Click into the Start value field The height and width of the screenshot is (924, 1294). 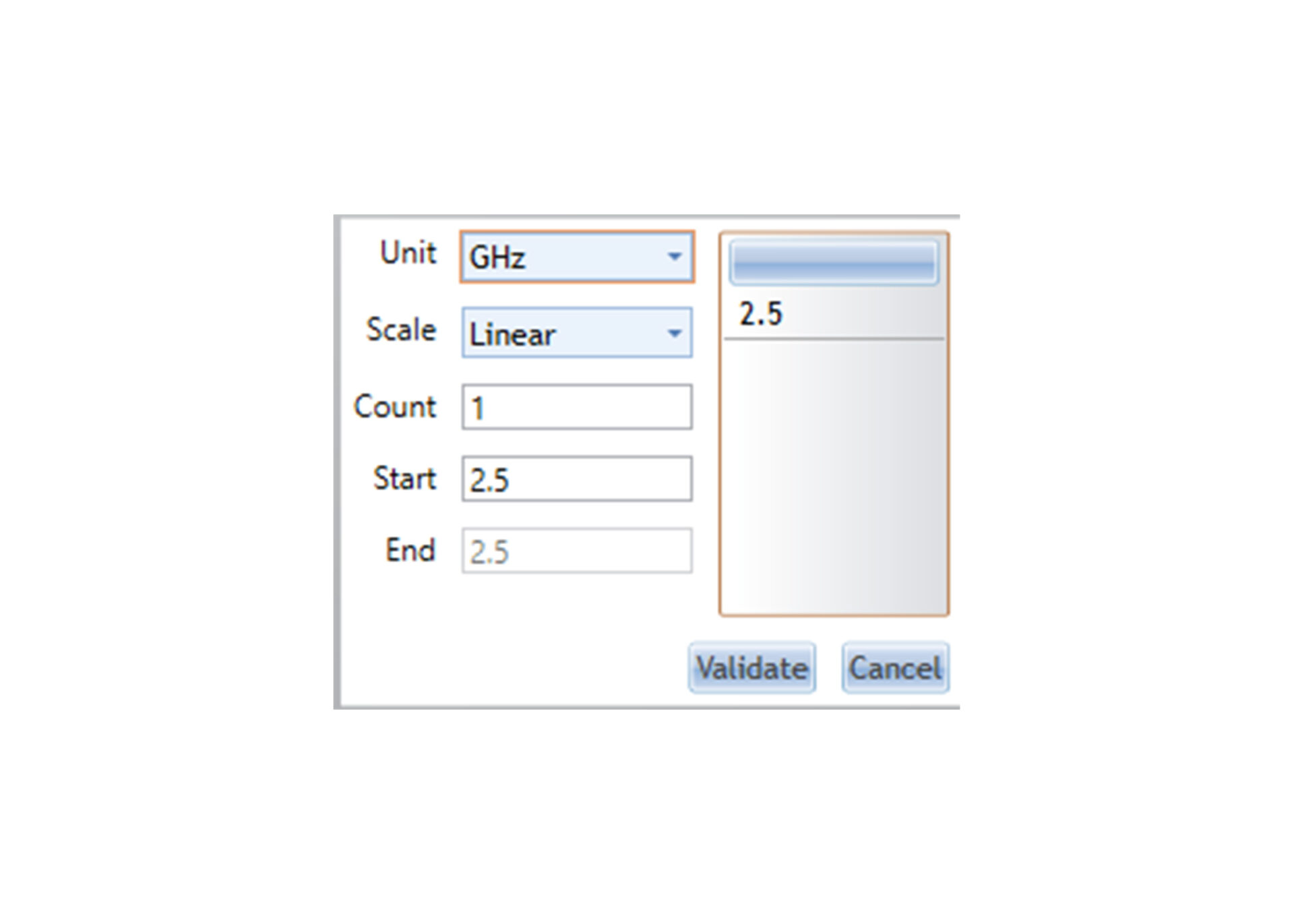point(577,479)
